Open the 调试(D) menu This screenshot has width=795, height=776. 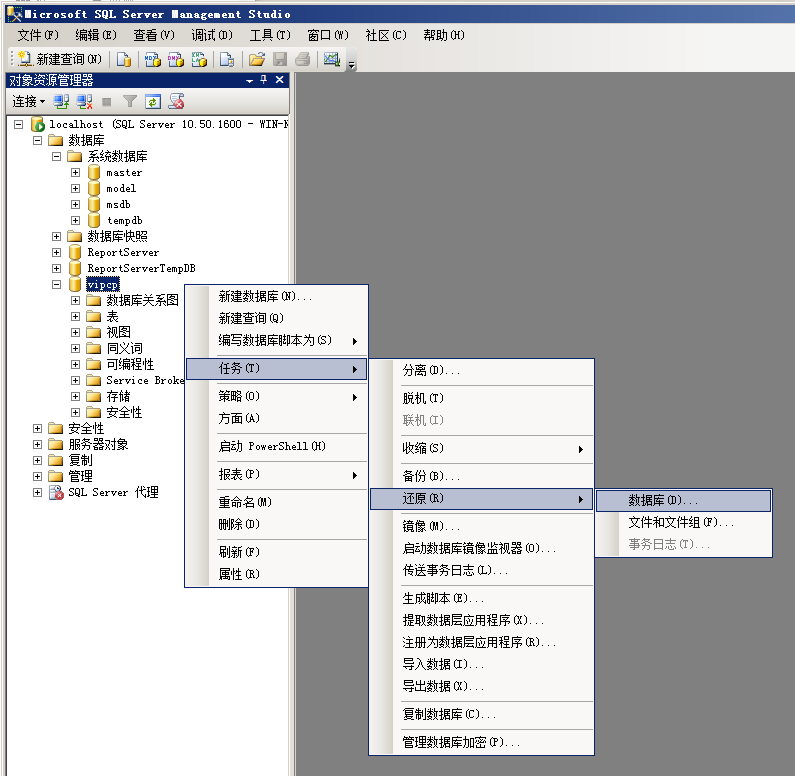[x=212, y=35]
